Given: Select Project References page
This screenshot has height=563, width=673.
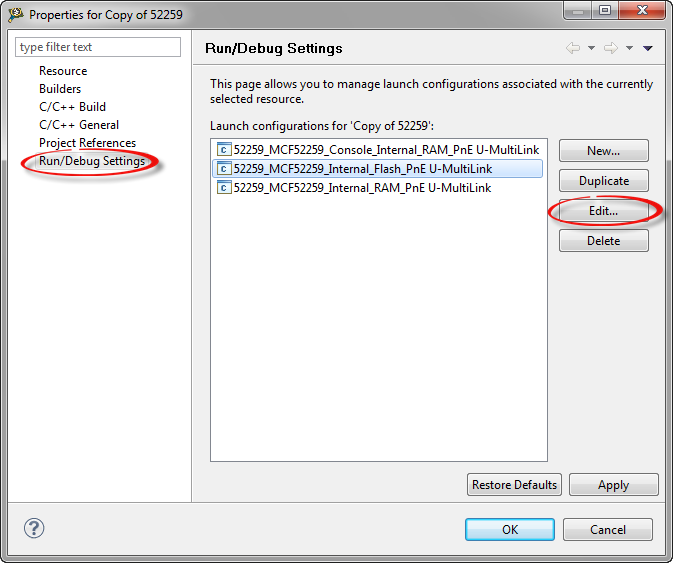Looking at the screenshot, I should pos(87,143).
